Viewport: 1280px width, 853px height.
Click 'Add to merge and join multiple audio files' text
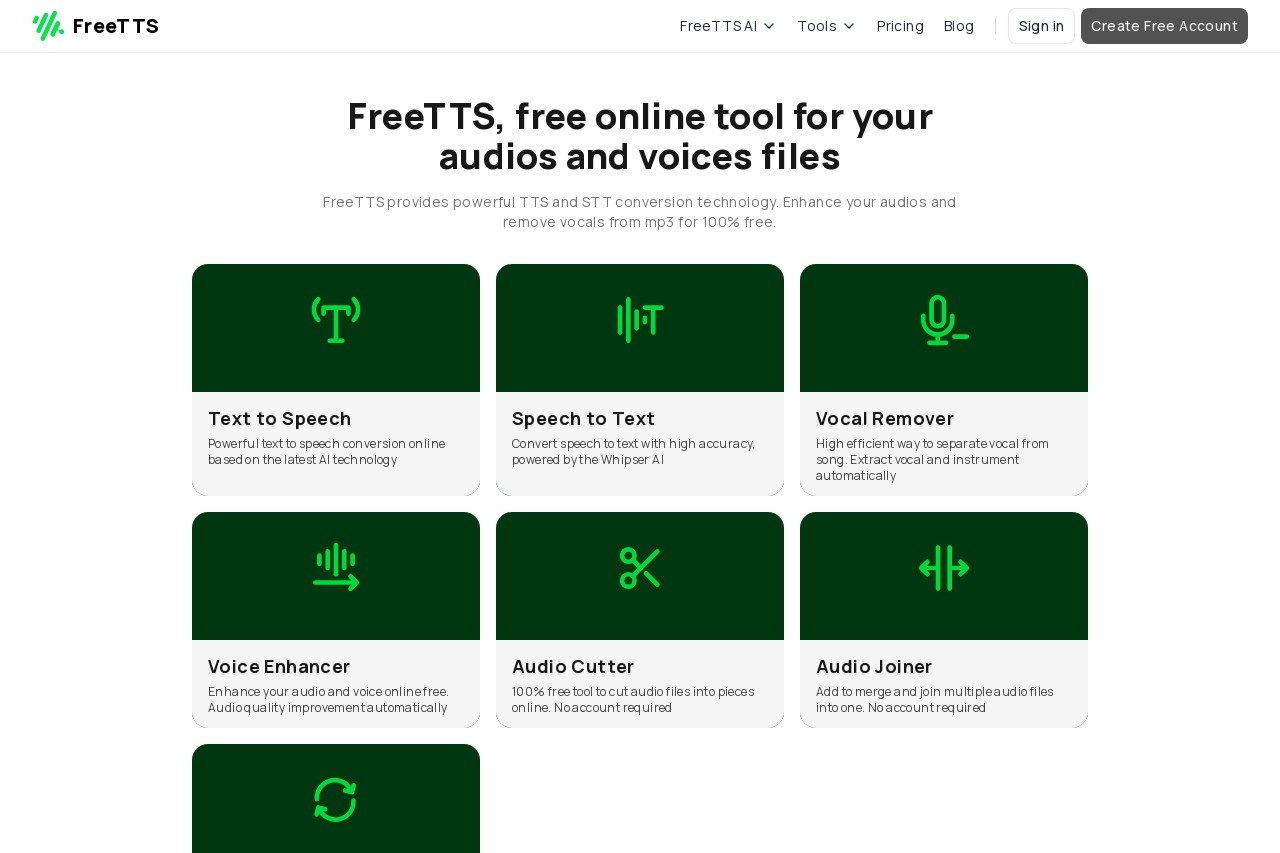pyautogui.click(x=935, y=700)
